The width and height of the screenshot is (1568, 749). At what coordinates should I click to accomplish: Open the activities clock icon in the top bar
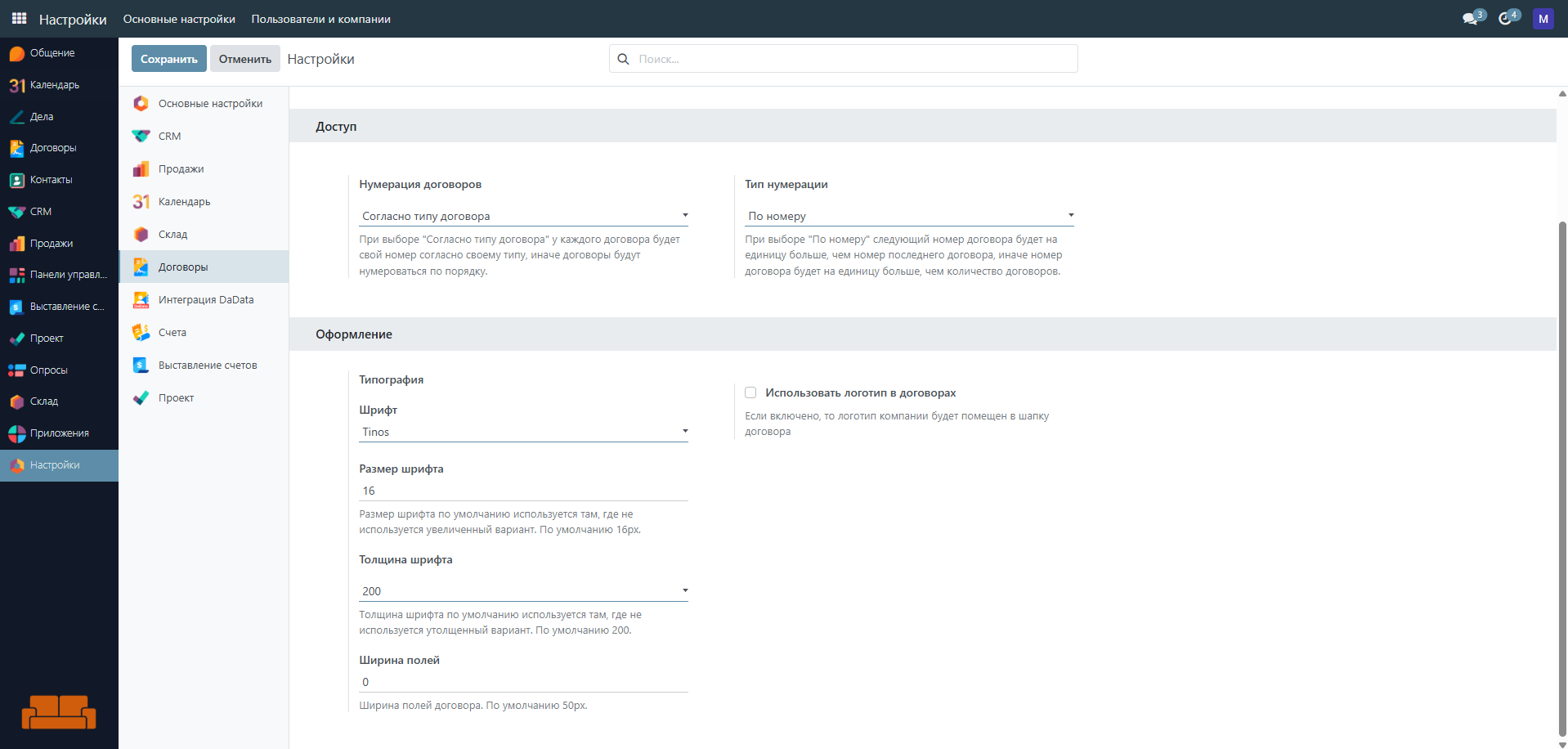(x=1506, y=19)
